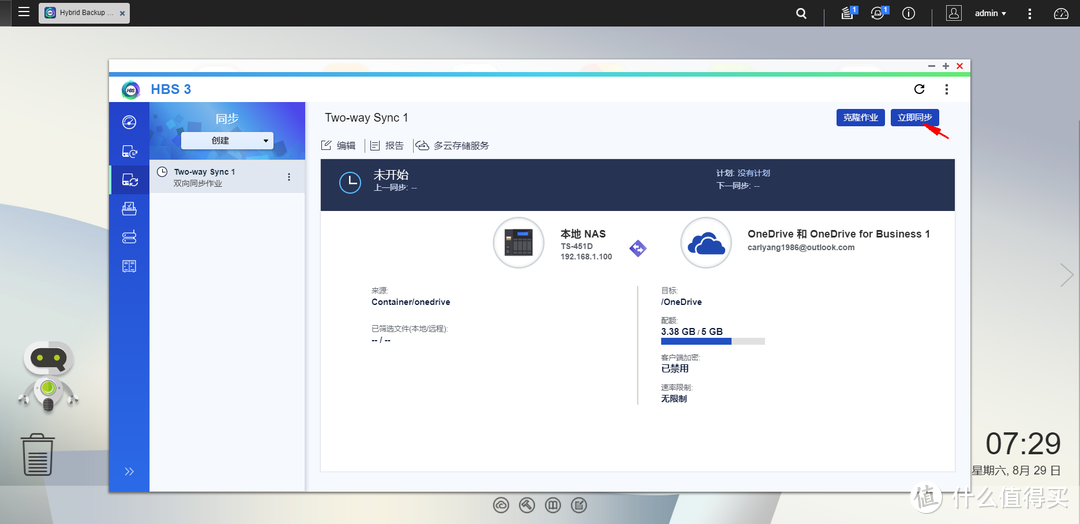Click the 计划: 没有计划 text
Screen dimensions: 1080x524
click(x=743, y=173)
